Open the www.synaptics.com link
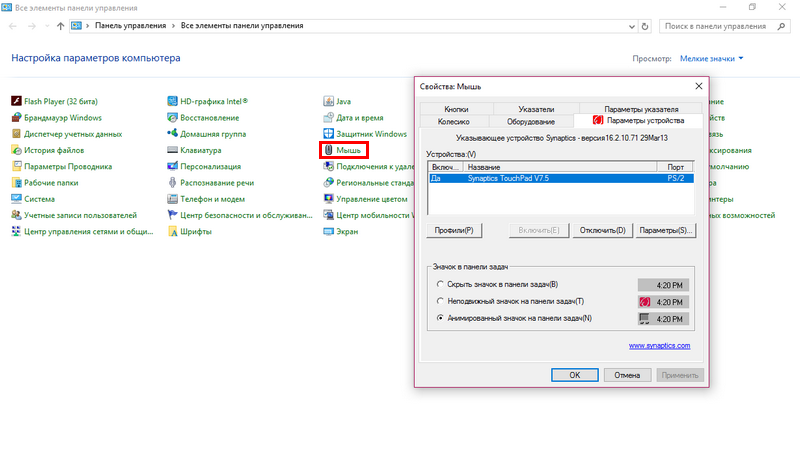 [659, 345]
